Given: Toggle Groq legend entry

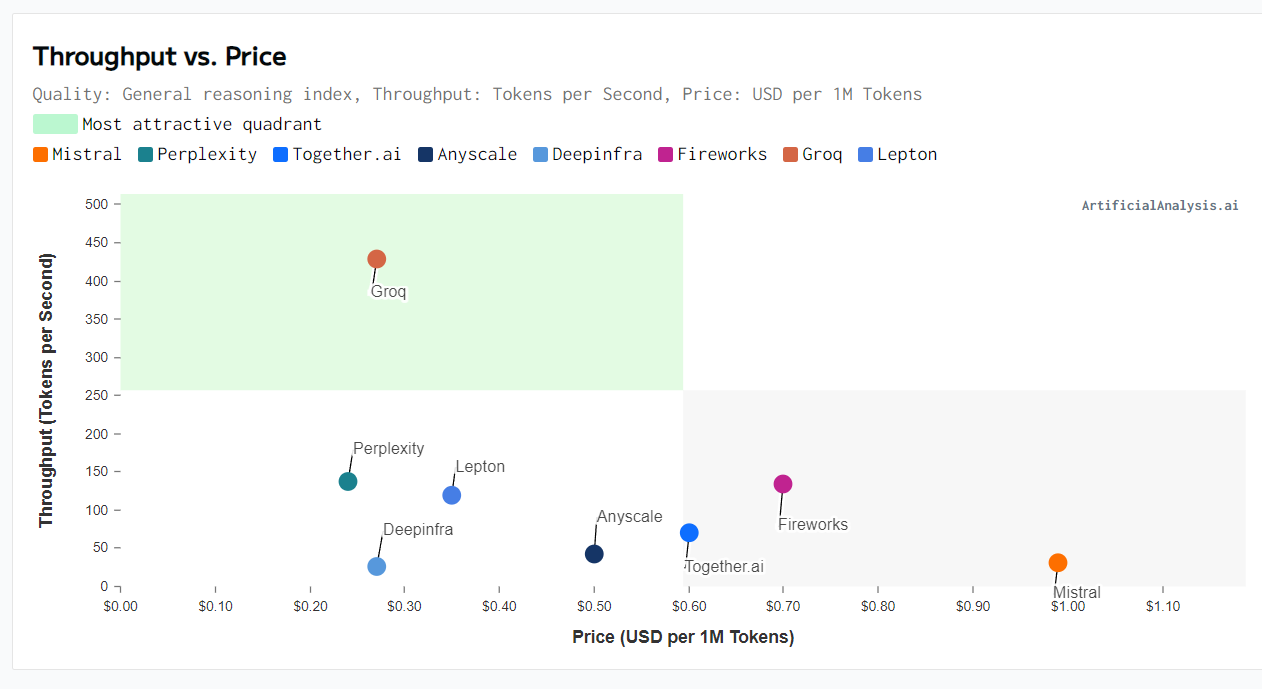Looking at the screenshot, I should pos(812,154).
